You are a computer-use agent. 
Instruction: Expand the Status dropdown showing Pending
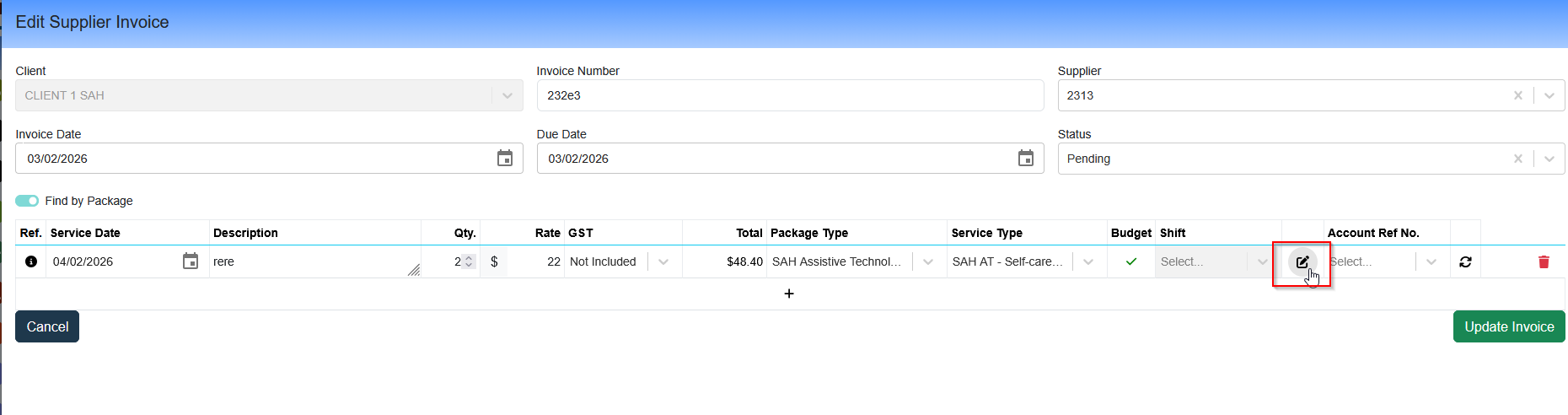1549,159
